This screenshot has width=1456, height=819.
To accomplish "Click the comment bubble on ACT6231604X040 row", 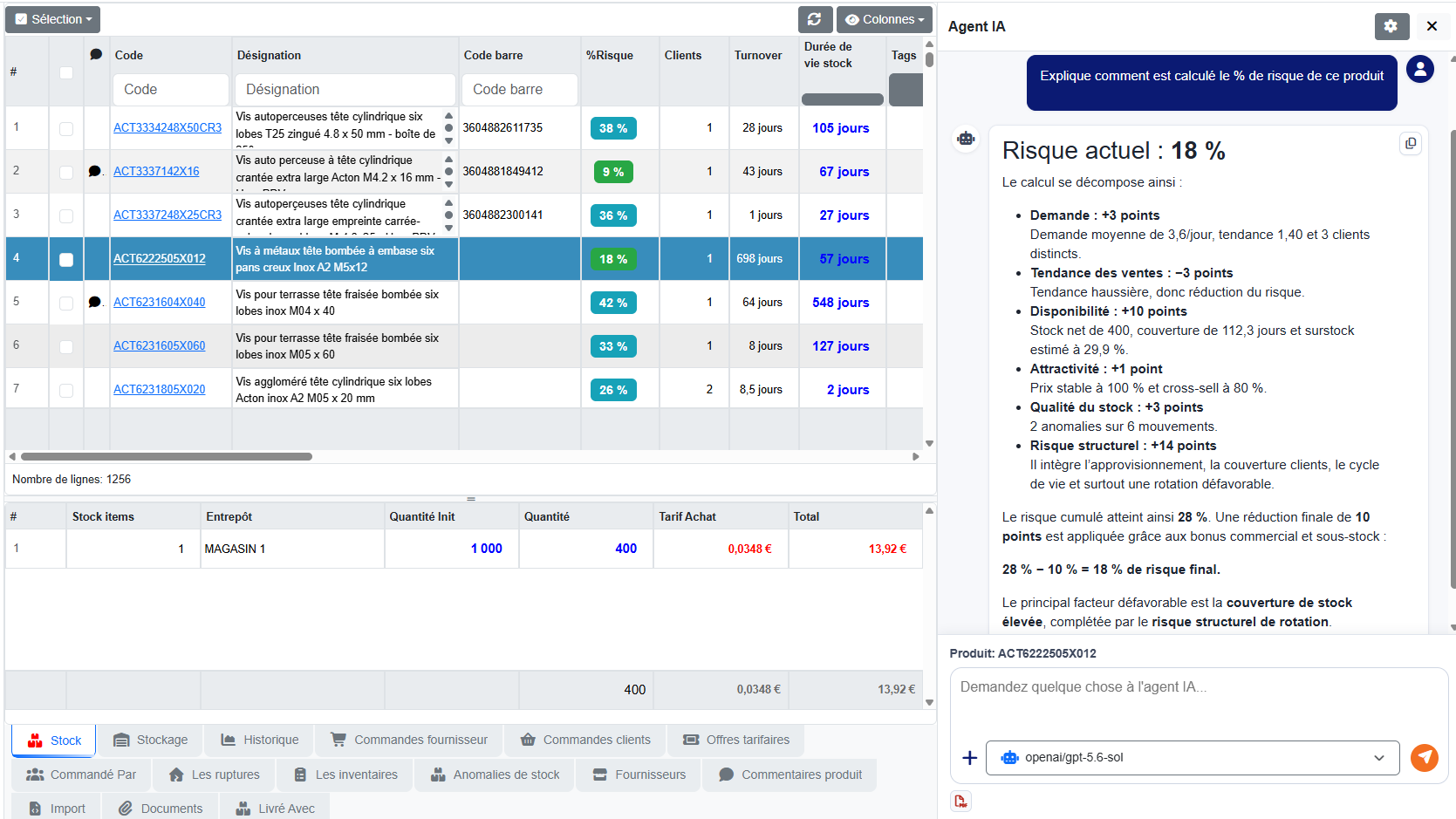I will (95, 302).
